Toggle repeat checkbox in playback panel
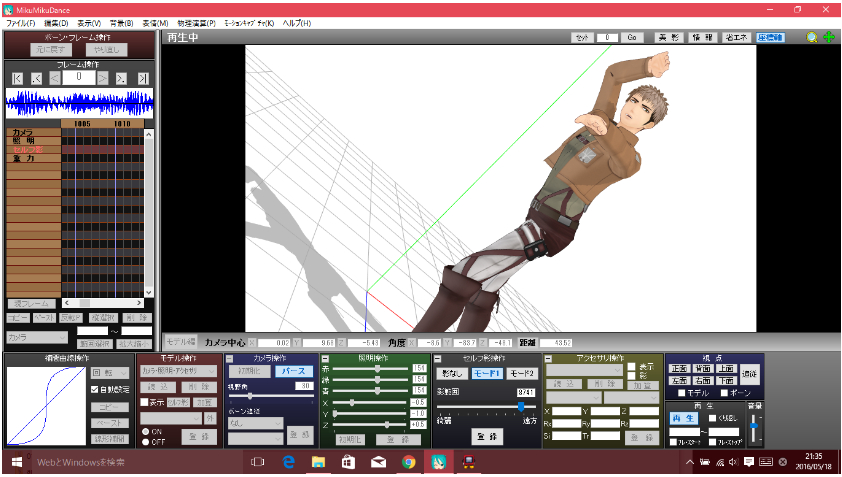Screen dimensions: 842x477 tap(713, 418)
